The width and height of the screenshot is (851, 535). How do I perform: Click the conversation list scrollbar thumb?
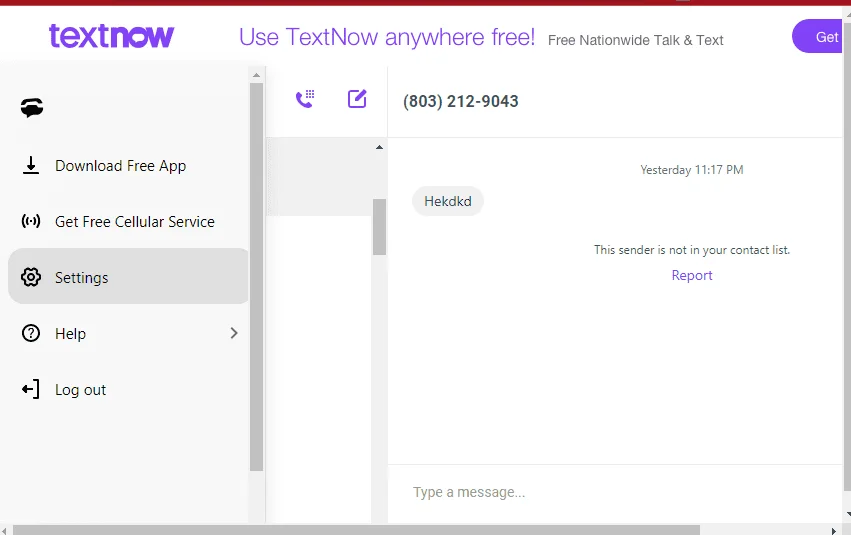(x=379, y=227)
